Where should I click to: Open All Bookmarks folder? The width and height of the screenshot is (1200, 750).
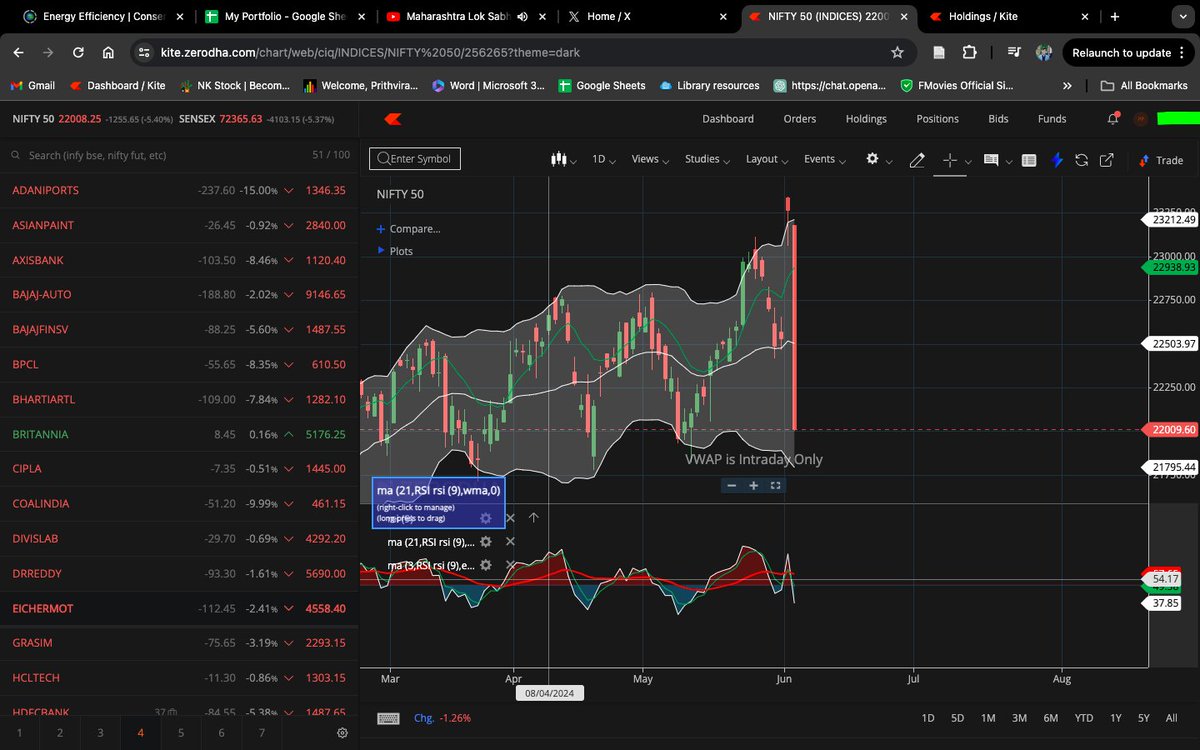(x=1145, y=86)
